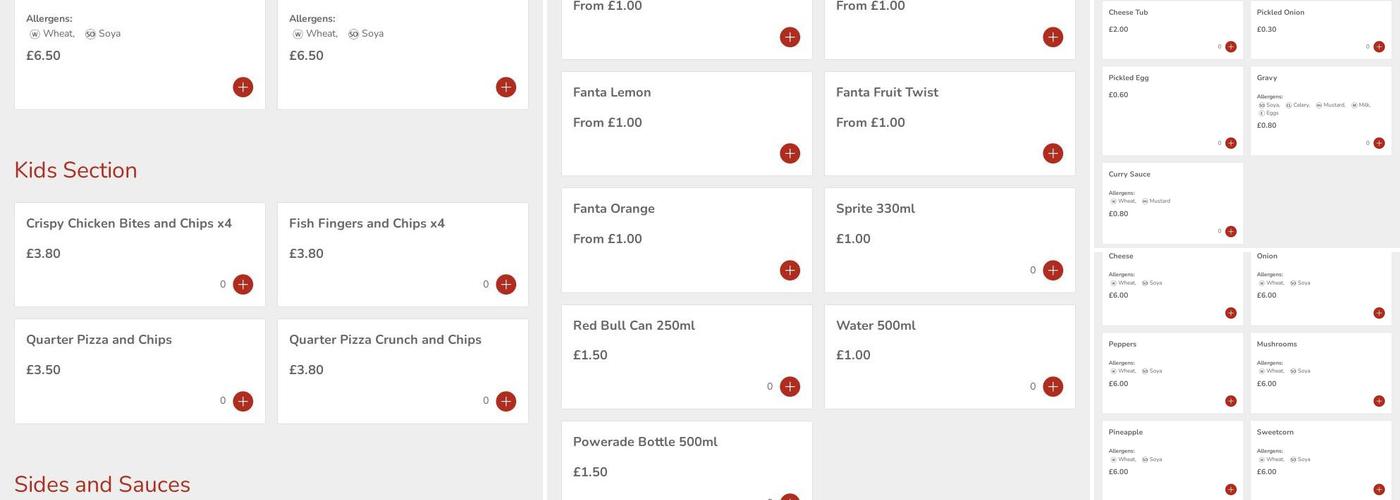
Task: Add Fish Fingers and Chips x4
Action: [x=506, y=285]
